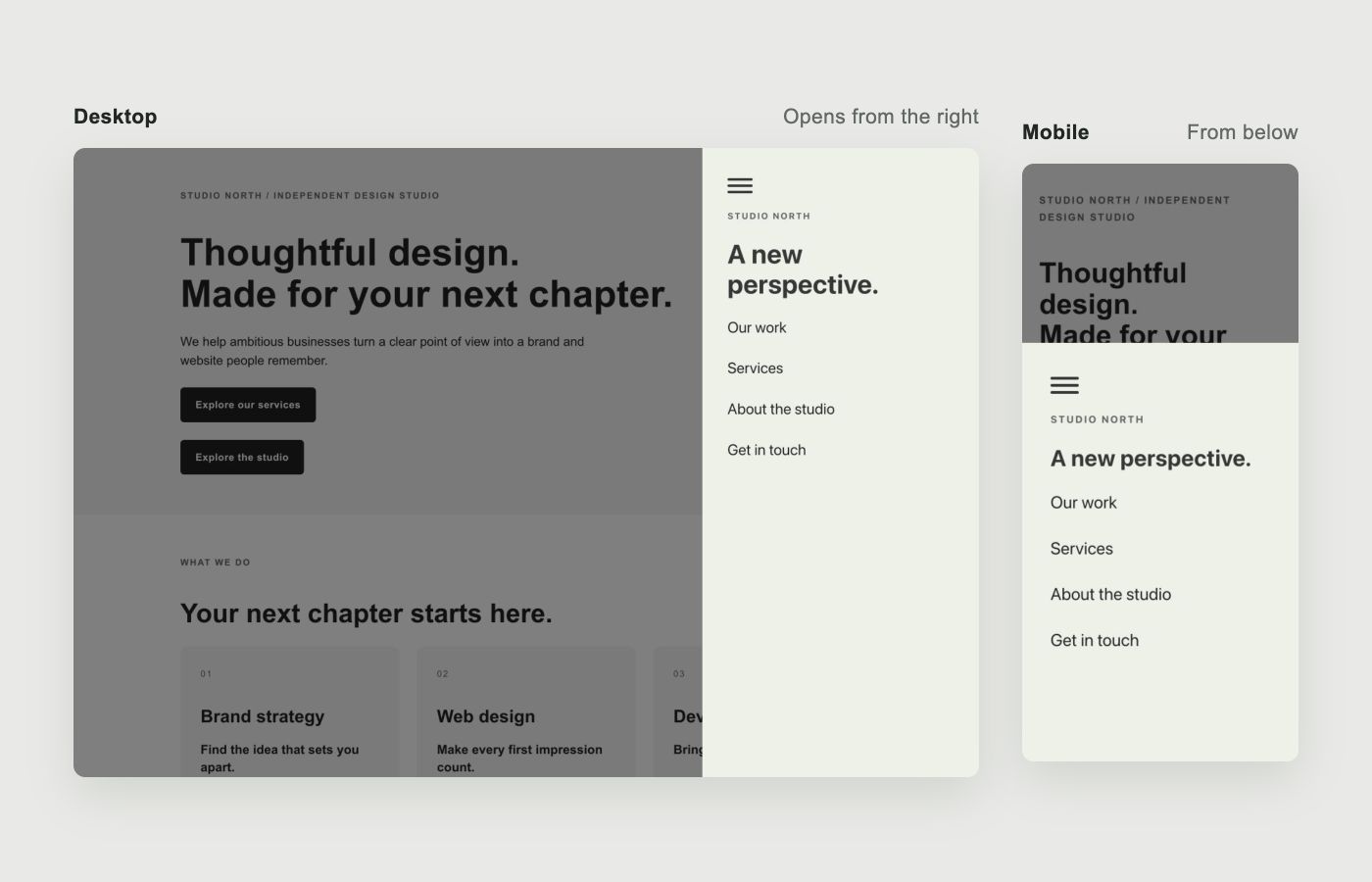
Task: Open the 'Brand strategy' service card
Action: coord(290,711)
